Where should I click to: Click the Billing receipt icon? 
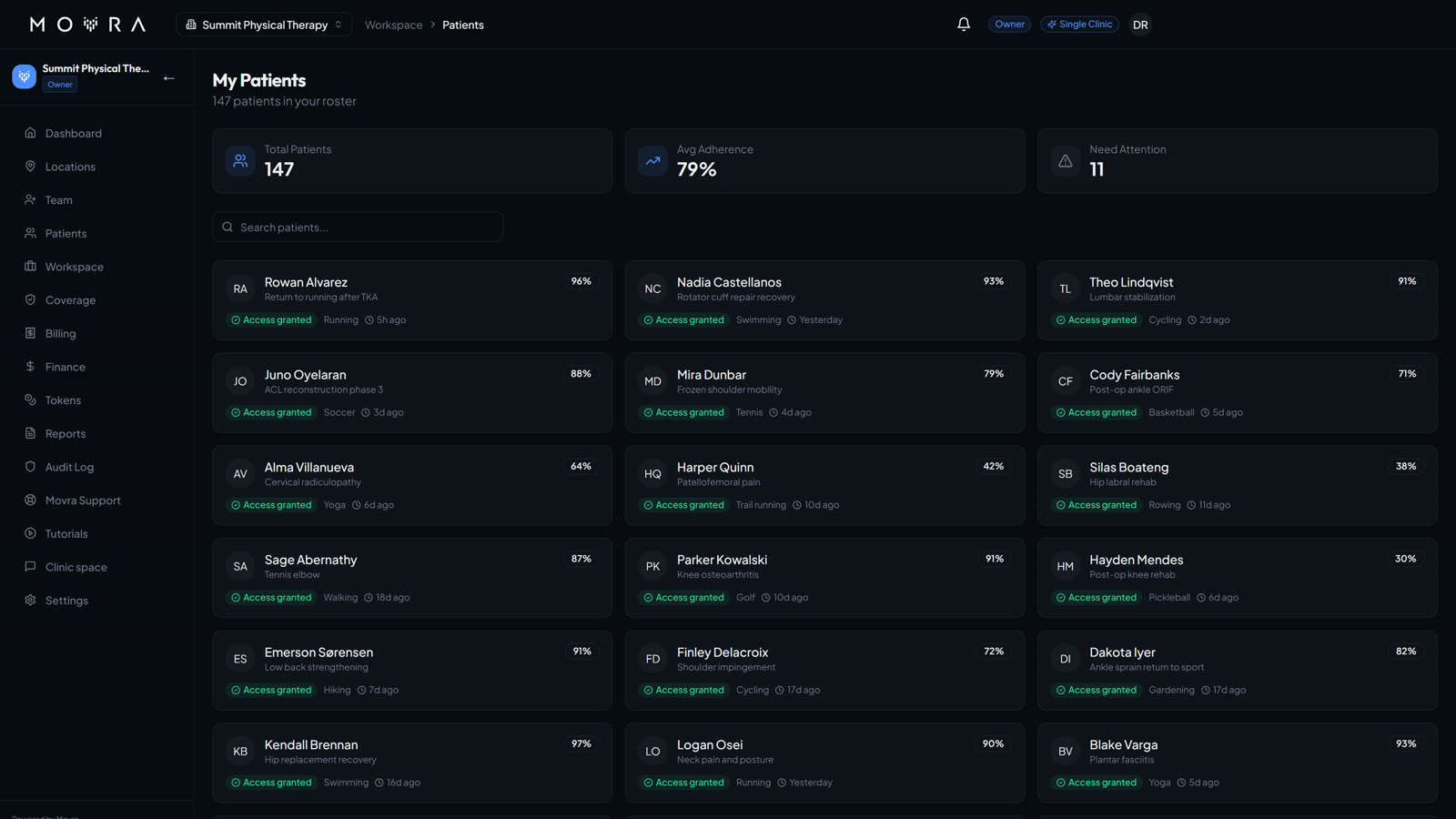[30, 333]
